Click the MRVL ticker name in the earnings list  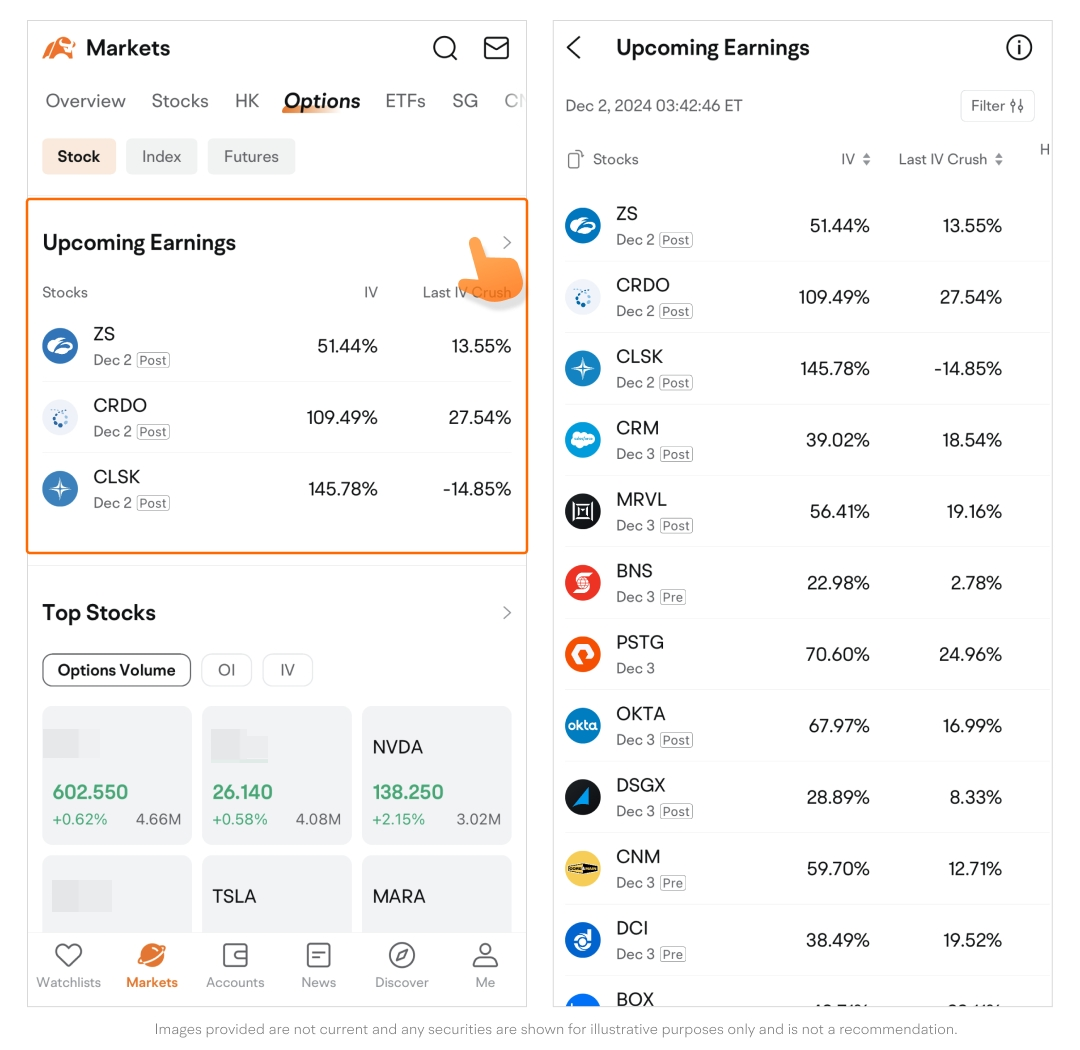(641, 500)
